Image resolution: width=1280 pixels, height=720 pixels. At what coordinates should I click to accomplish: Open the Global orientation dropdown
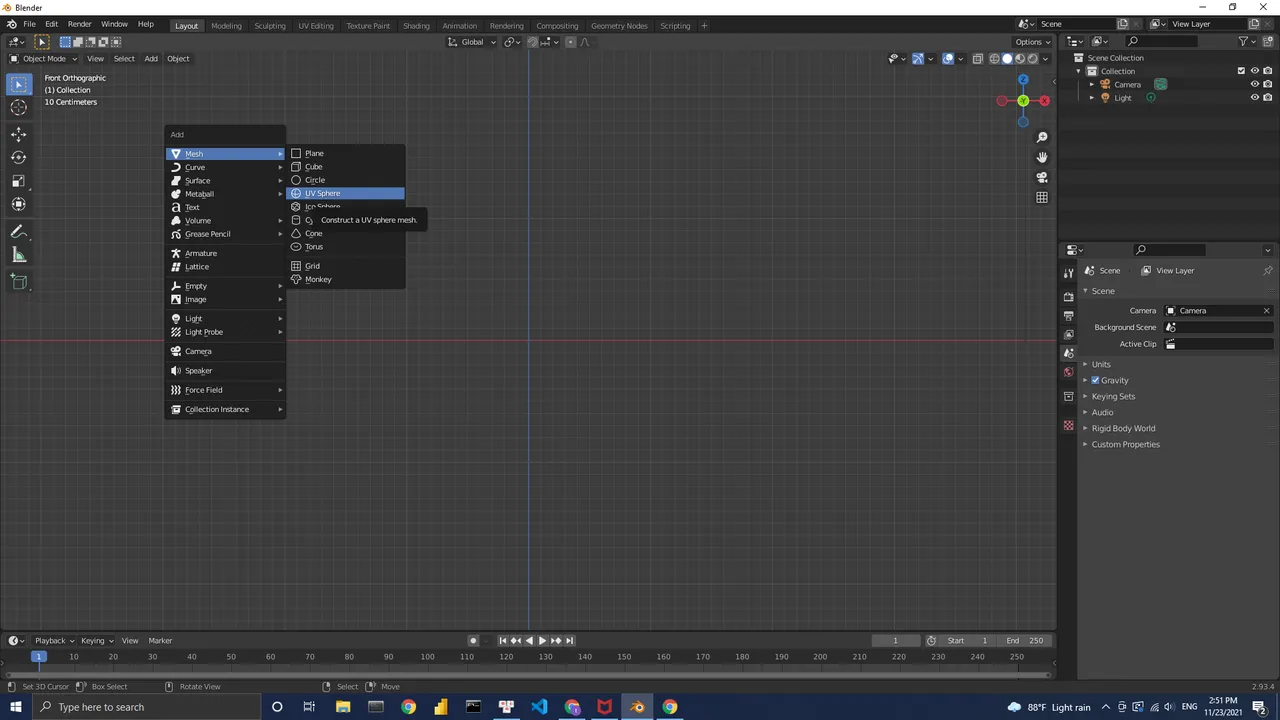point(471,42)
